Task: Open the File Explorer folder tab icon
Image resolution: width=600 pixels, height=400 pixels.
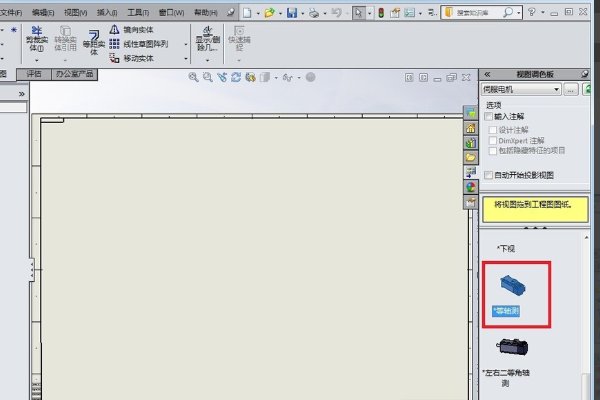Action: (471, 157)
